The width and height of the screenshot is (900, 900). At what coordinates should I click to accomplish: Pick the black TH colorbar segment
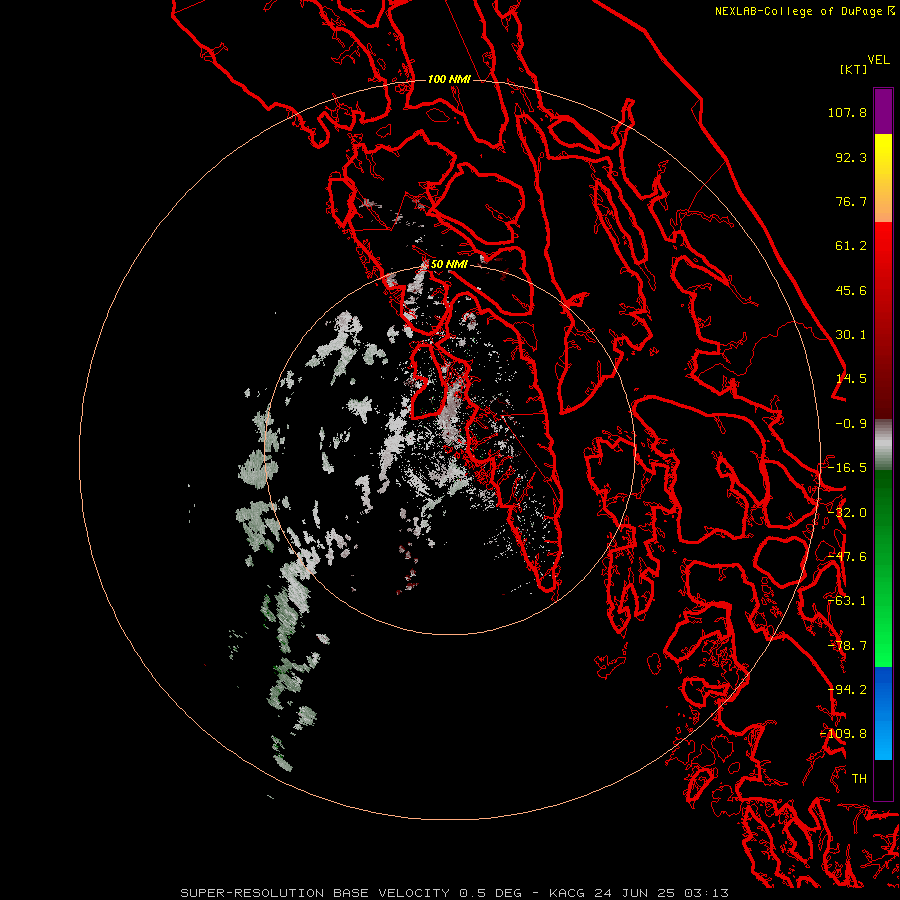883,779
